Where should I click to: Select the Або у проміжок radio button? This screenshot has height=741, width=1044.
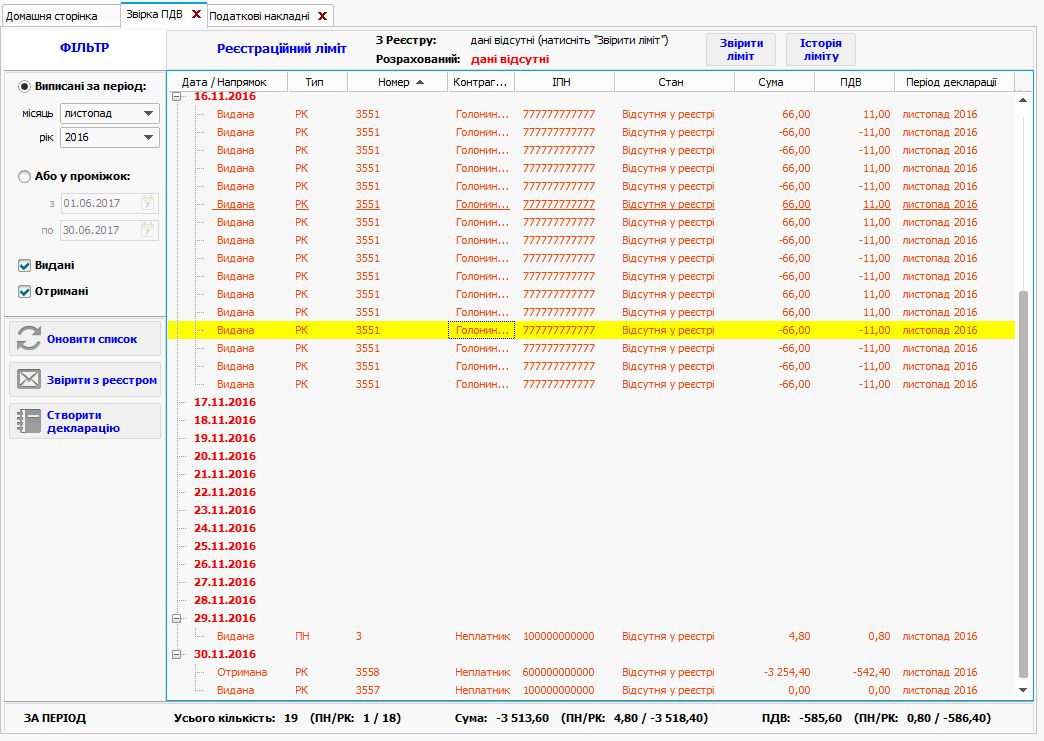pos(25,176)
